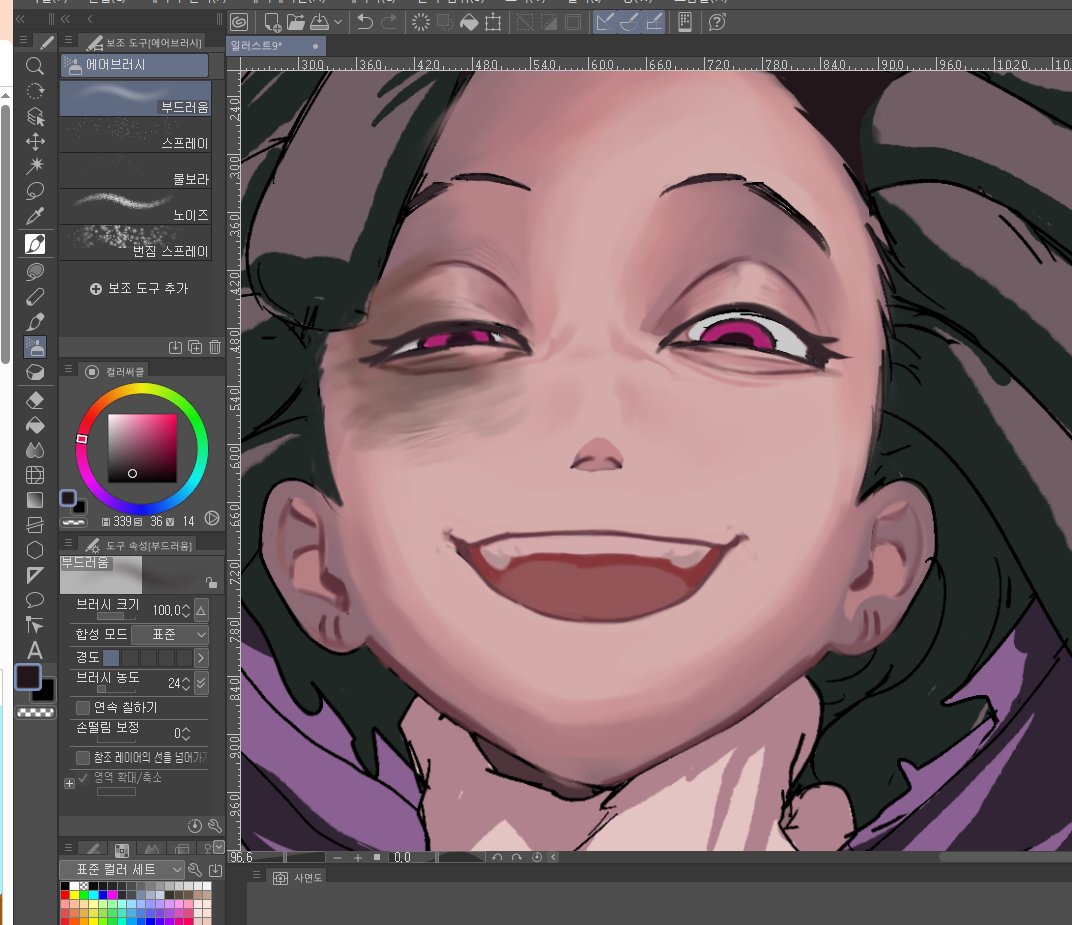Toggle the brush size lock icon
This screenshot has height=925, width=1072.
pyautogui.click(x=211, y=582)
